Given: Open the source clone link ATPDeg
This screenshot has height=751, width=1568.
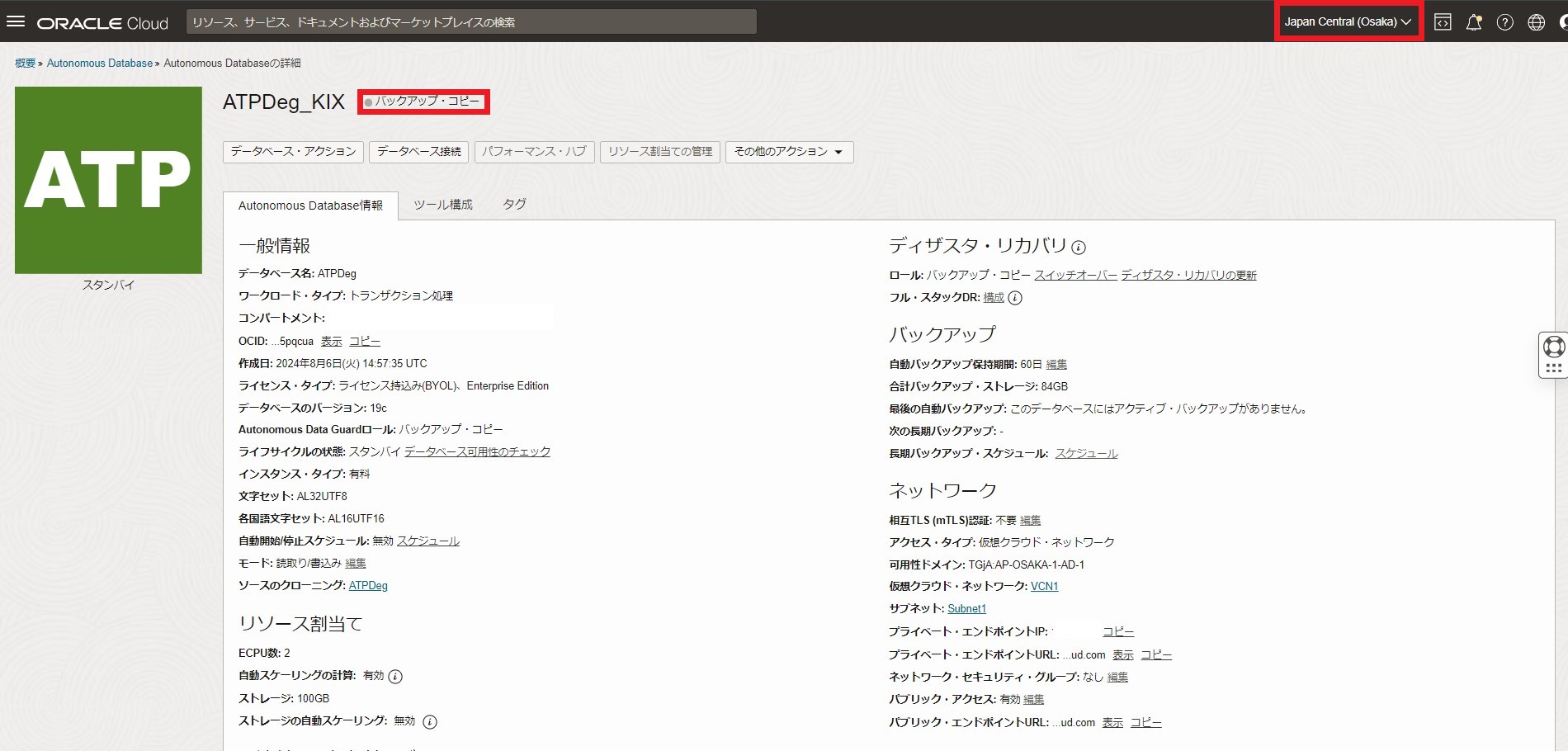Looking at the screenshot, I should click(369, 585).
